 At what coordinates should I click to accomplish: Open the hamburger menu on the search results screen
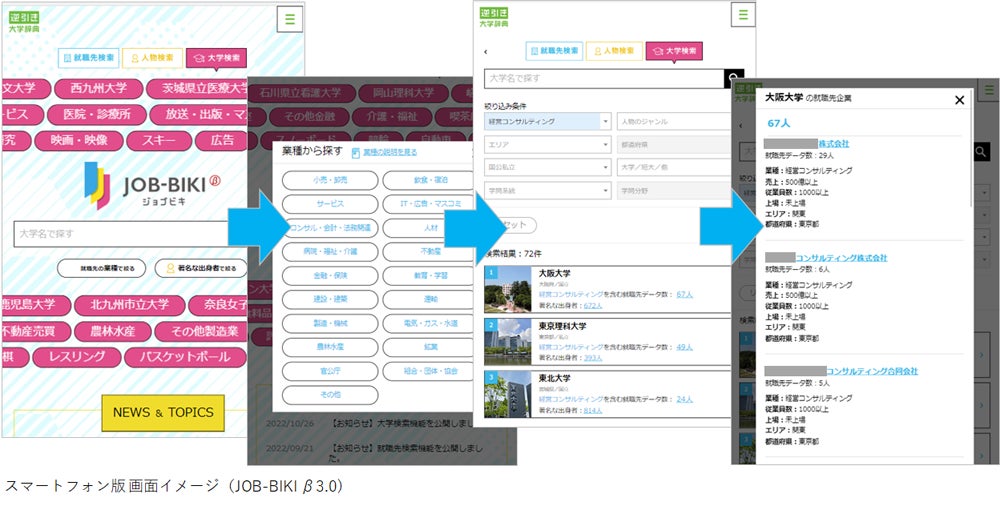pyautogui.click(x=744, y=15)
